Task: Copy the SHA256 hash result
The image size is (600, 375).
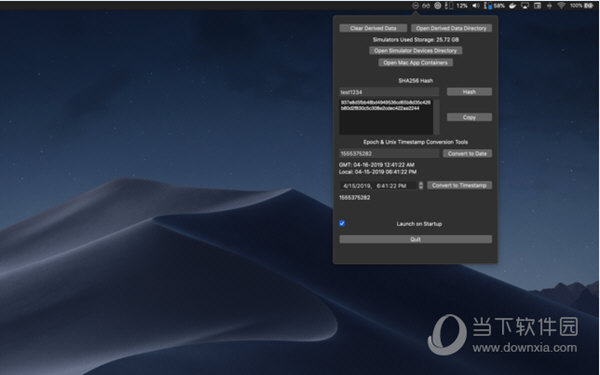Action: click(469, 117)
